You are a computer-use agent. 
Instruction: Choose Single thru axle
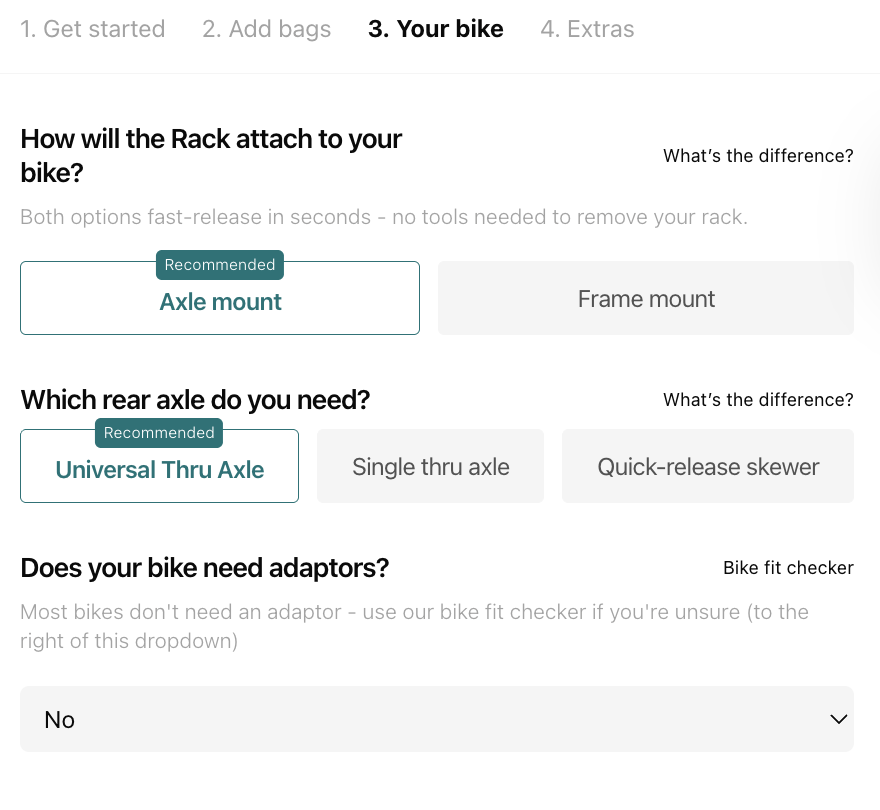pos(430,466)
